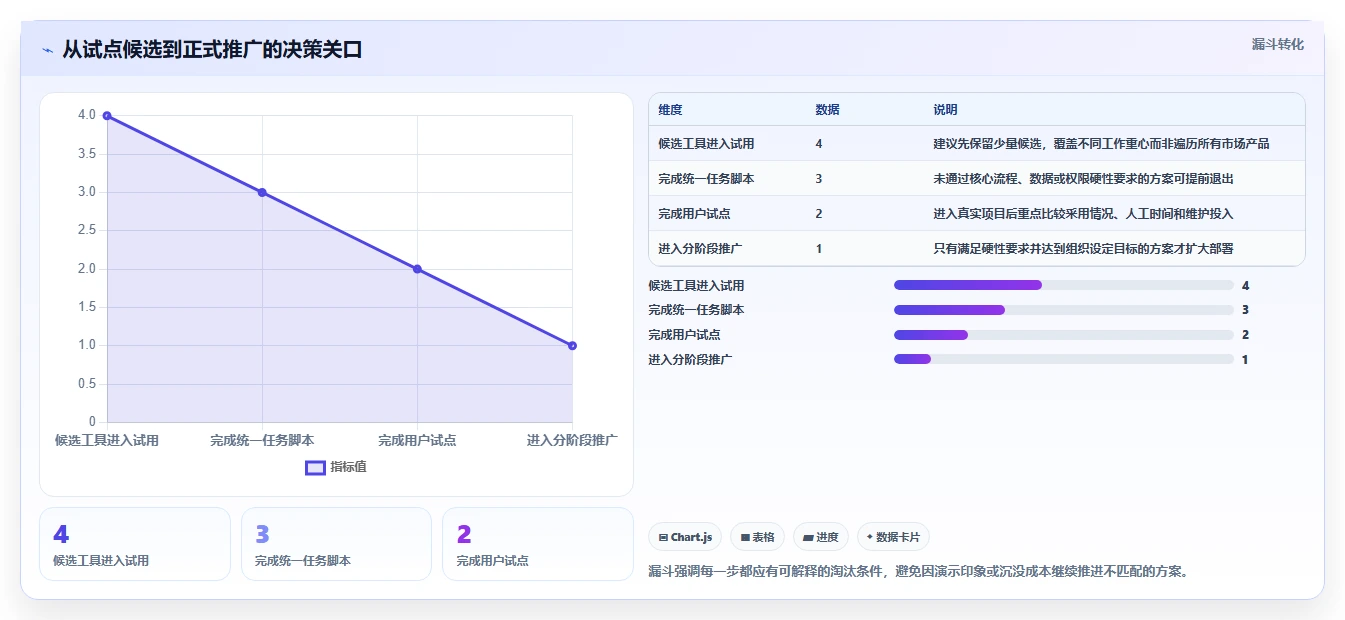Click the 说明 column header

[945, 110]
